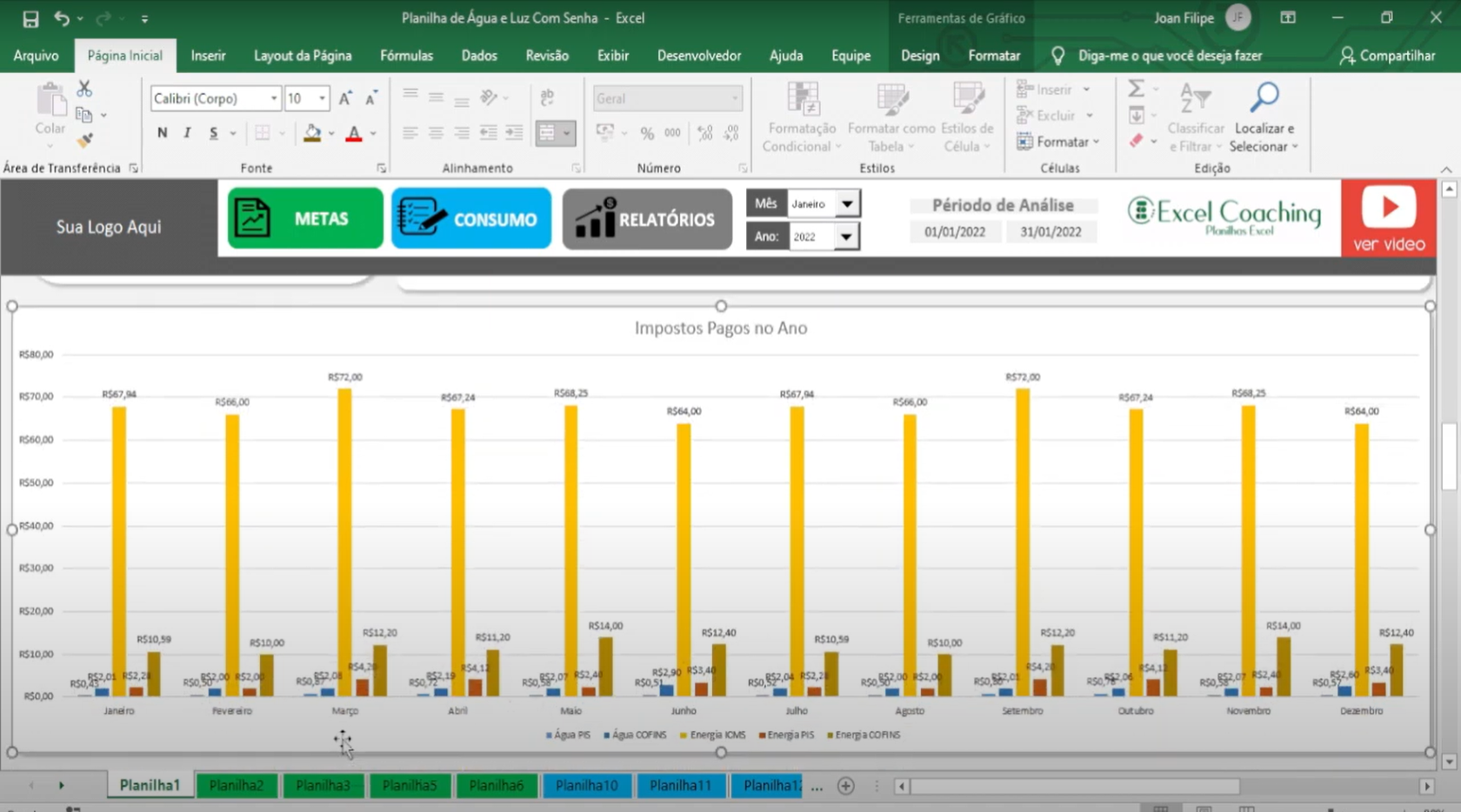
Task: Click the green METAS button
Action: (305, 218)
